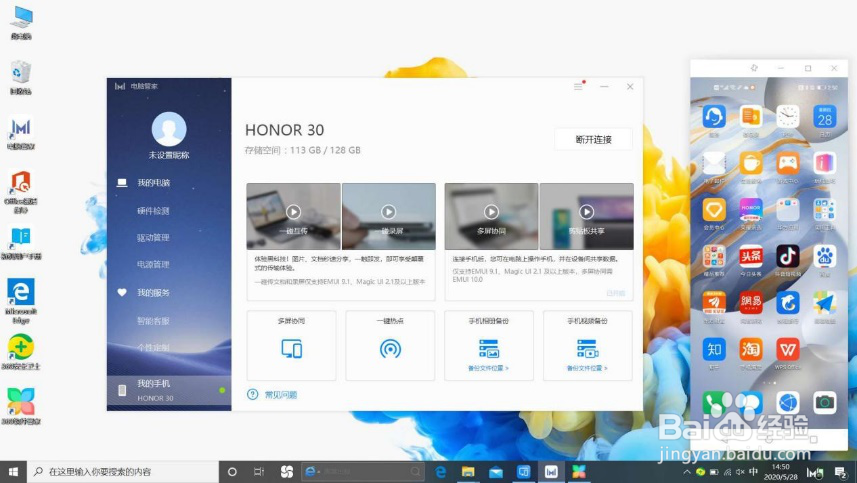Open the Baidu paw app on phone
This screenshot has height=483, width=857.
click(825, 256)
